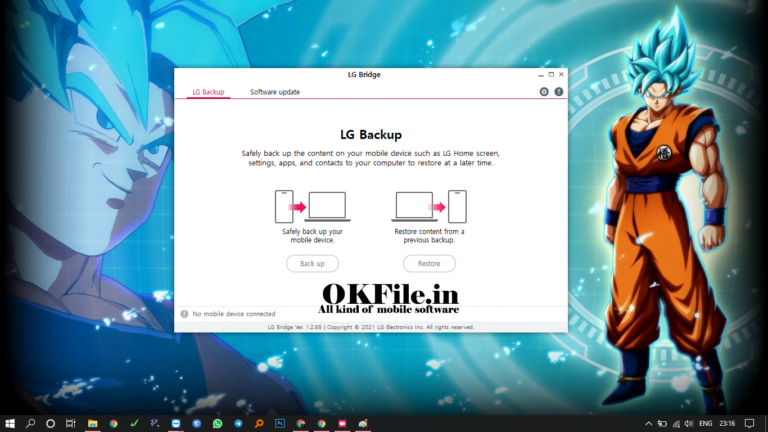Click the phone-to-laptop backup illustration
The image size is (768, 432).
pyautogui.click(x=312, y=206)
